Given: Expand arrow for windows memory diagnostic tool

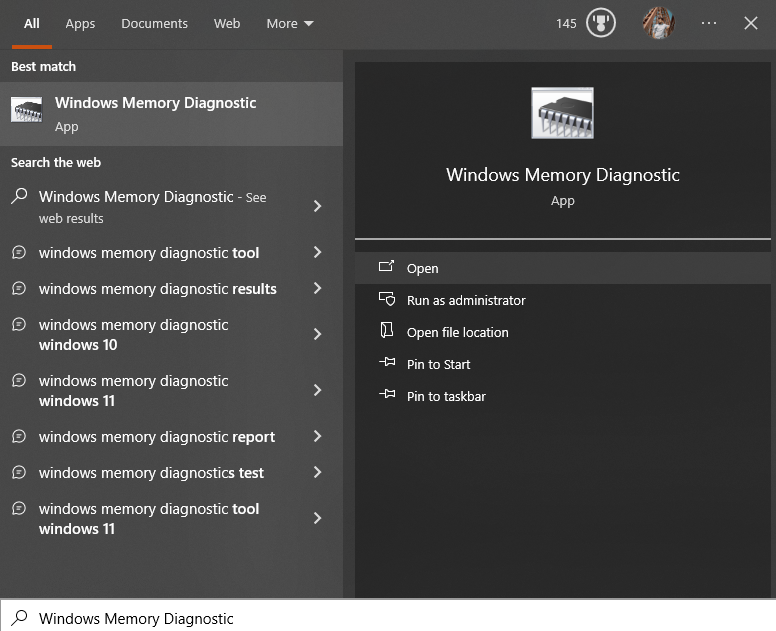Looking at the screenshot, I should [x=318, y=252].
